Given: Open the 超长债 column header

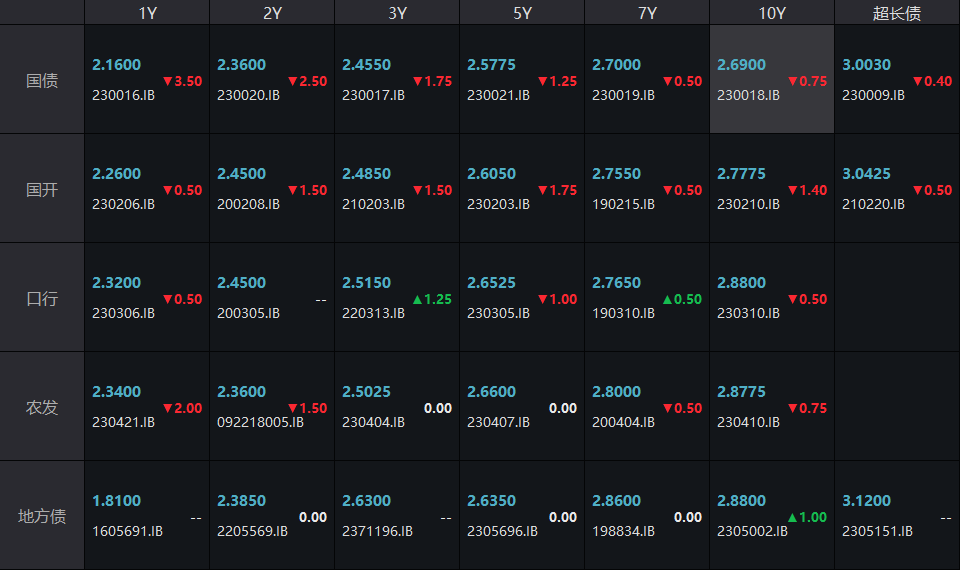Looking at the screenshot, I should point(897,13).
